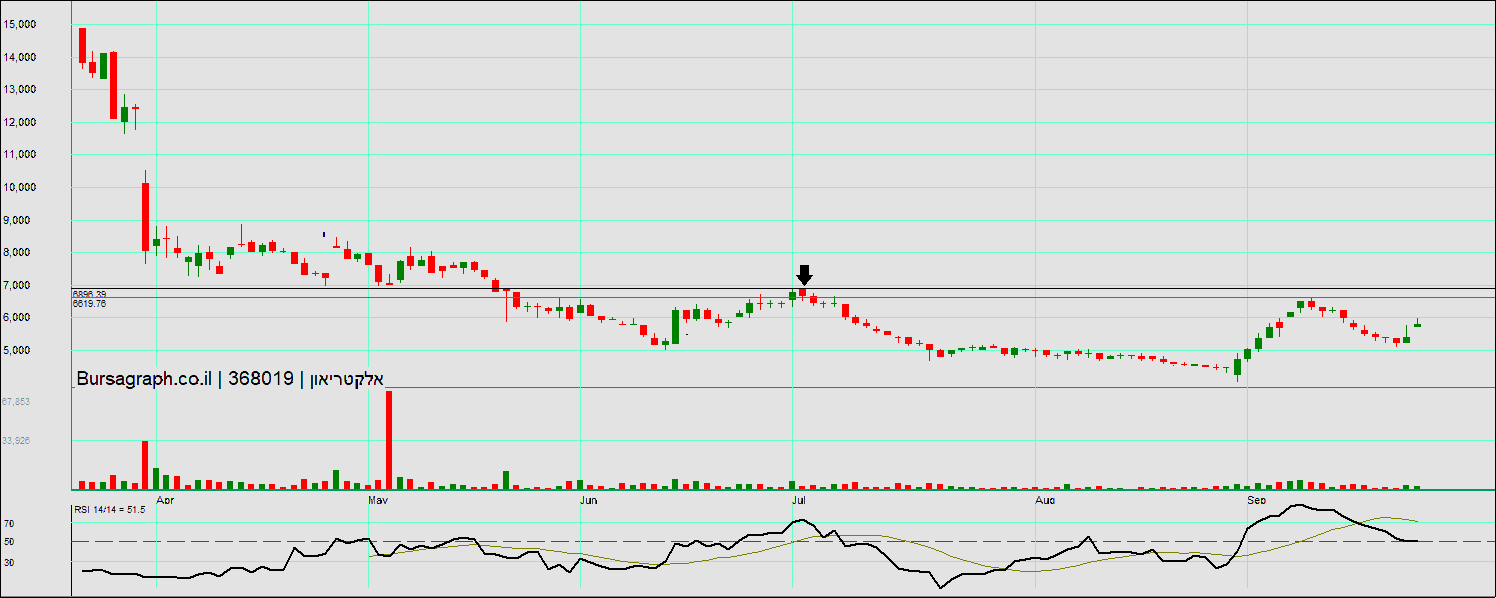Select the May label on the time axis
The width and height of the screenshot is (1496, 598).
378,498
